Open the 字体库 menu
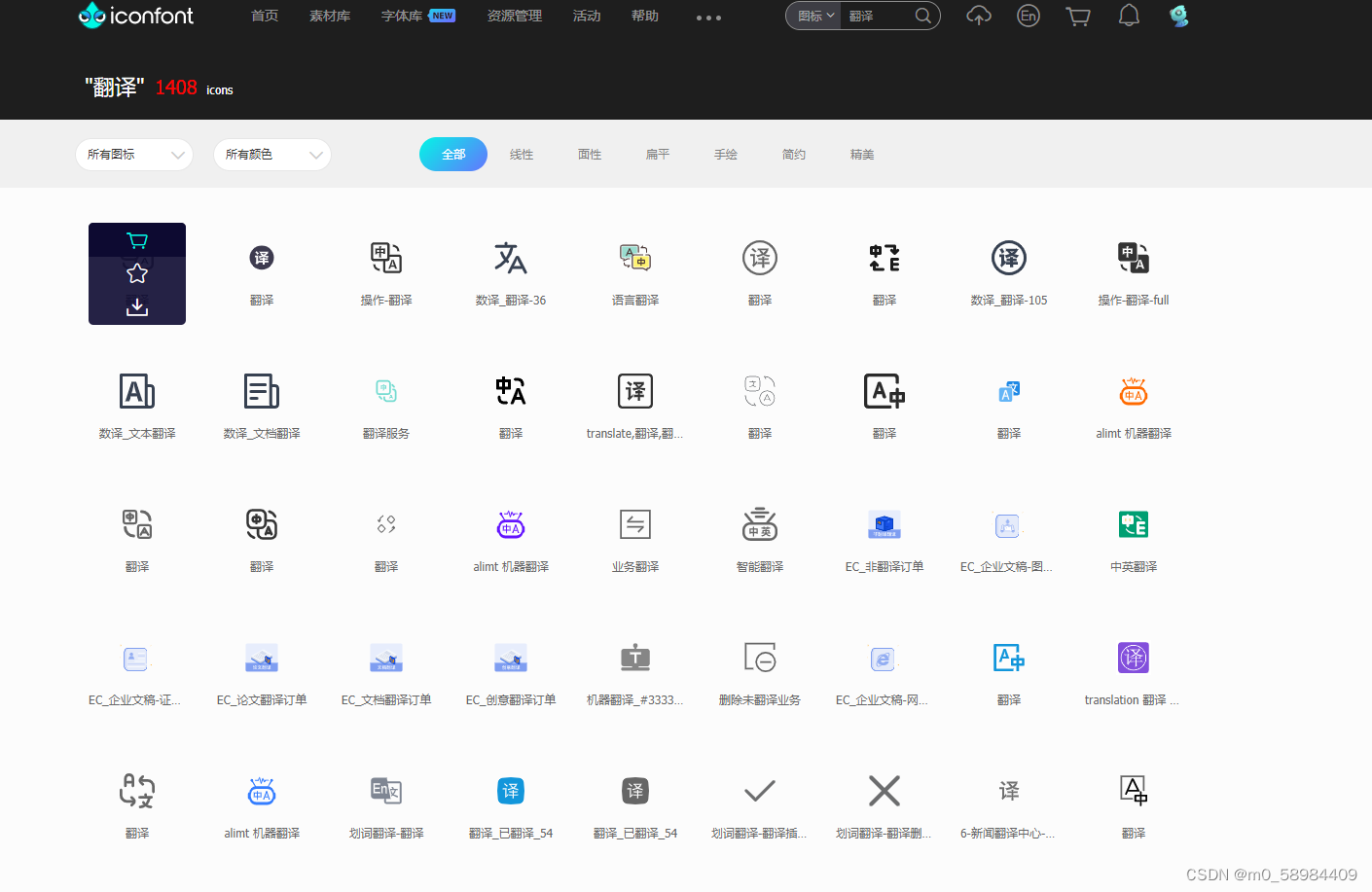 pyautogui.click(x=402, y=16)
